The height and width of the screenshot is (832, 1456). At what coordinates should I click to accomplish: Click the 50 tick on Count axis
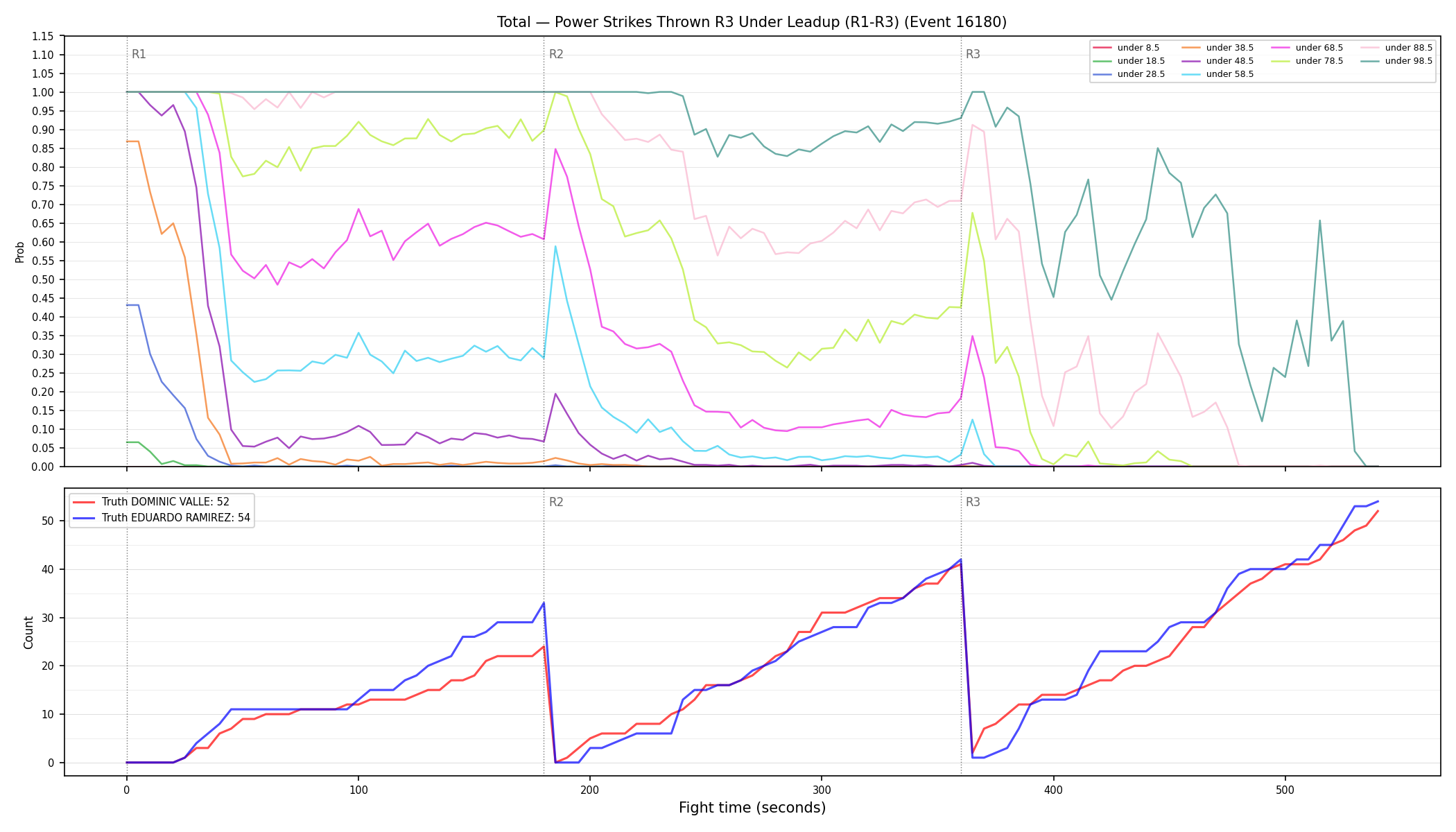(49, 521)
